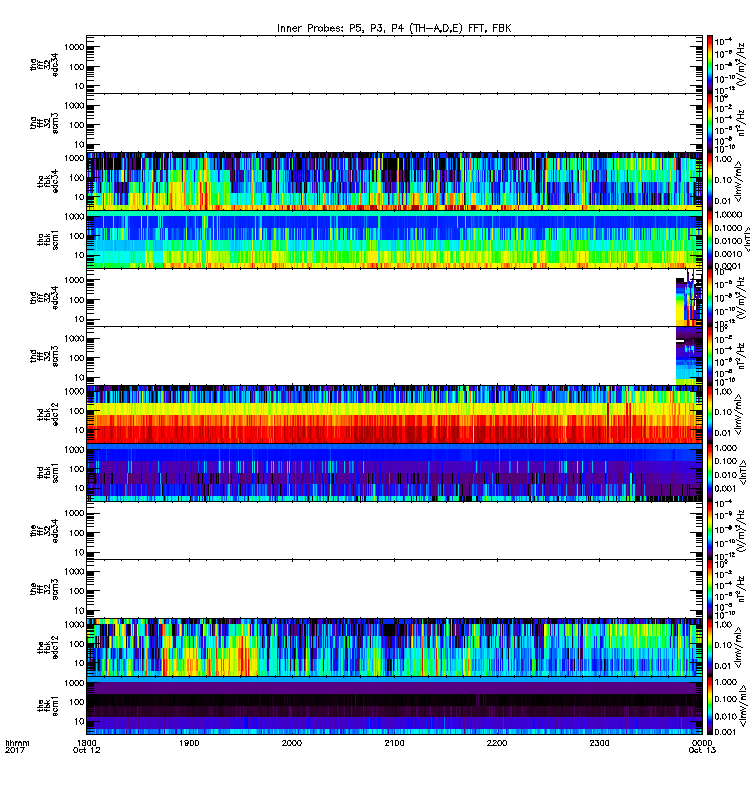The width and height of the screenshot is (750, 800).
Task: Click the '2100' time axis label
Action: pos(394,743)
